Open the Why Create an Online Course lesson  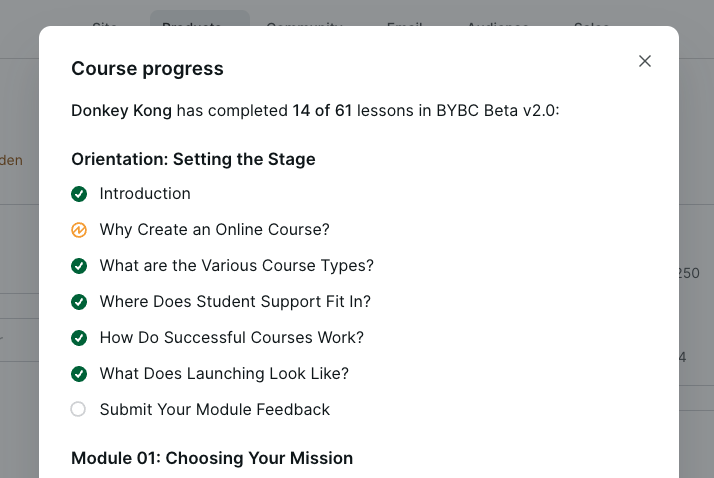coord(214,230)
